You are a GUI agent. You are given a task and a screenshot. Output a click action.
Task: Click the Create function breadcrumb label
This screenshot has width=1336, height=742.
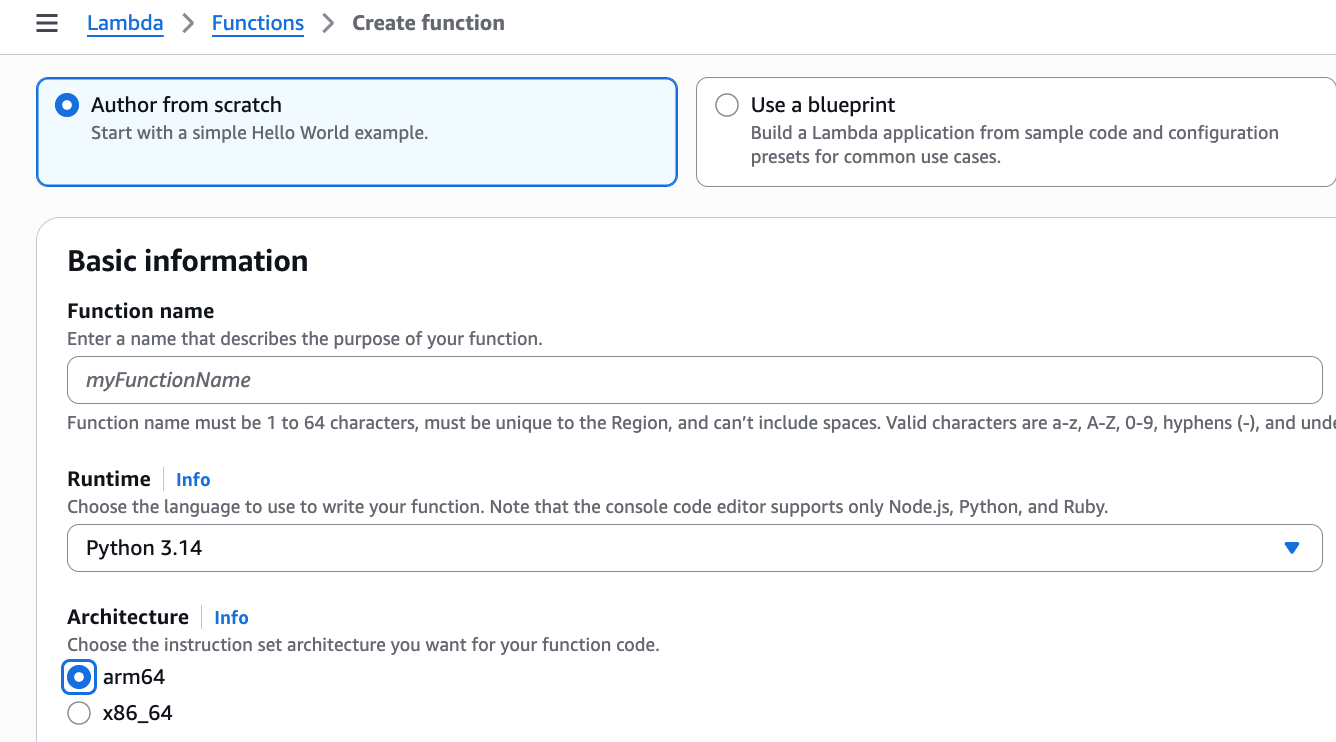click(428, 22)
